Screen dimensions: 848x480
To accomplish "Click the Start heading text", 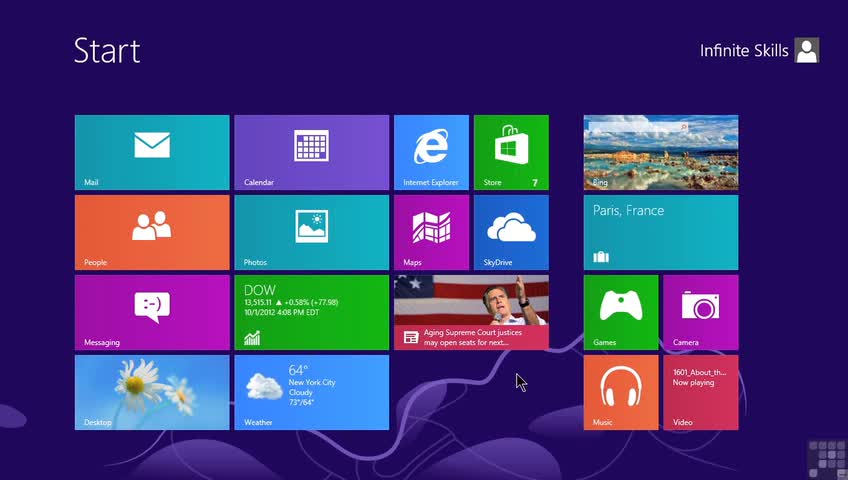I will 107,51.
